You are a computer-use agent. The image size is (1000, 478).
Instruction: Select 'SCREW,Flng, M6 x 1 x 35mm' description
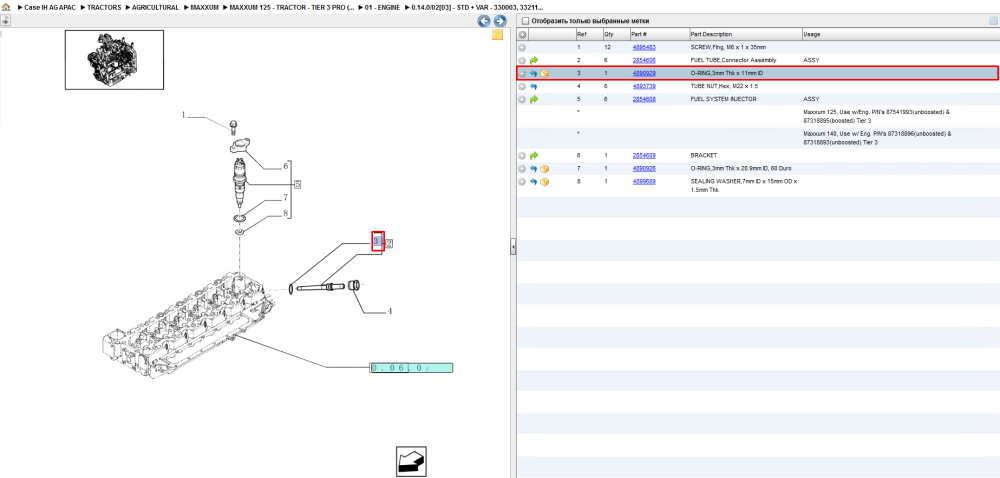coord(728,47)
